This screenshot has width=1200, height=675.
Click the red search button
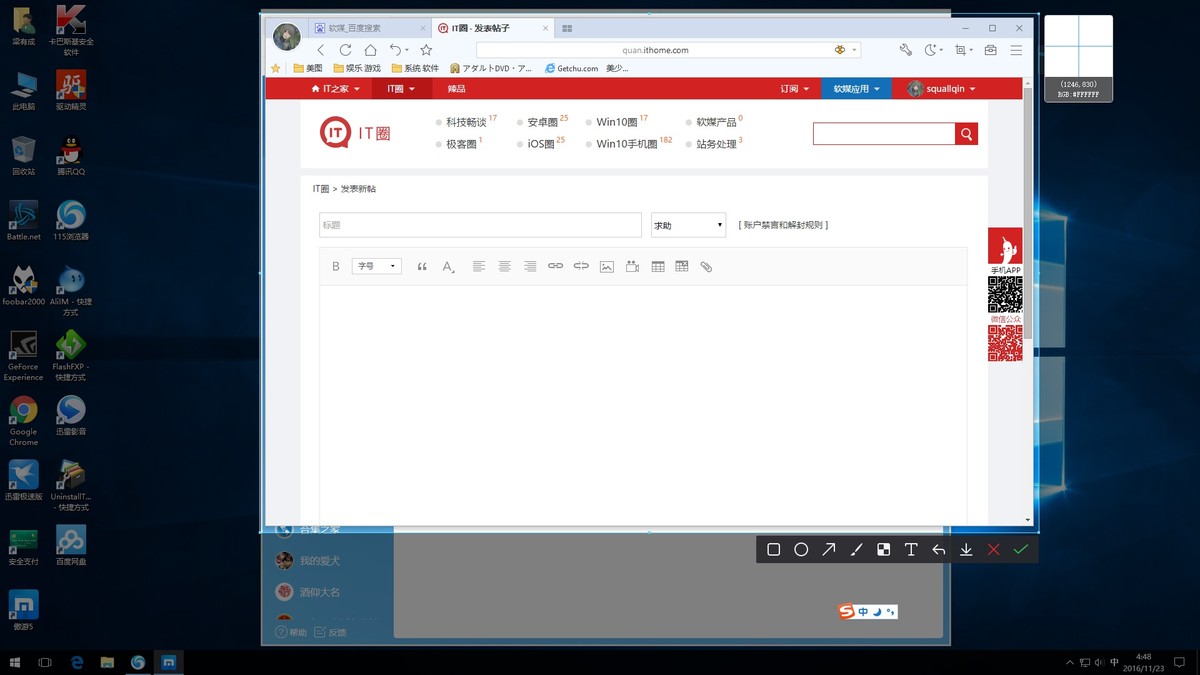pos(966,134)
